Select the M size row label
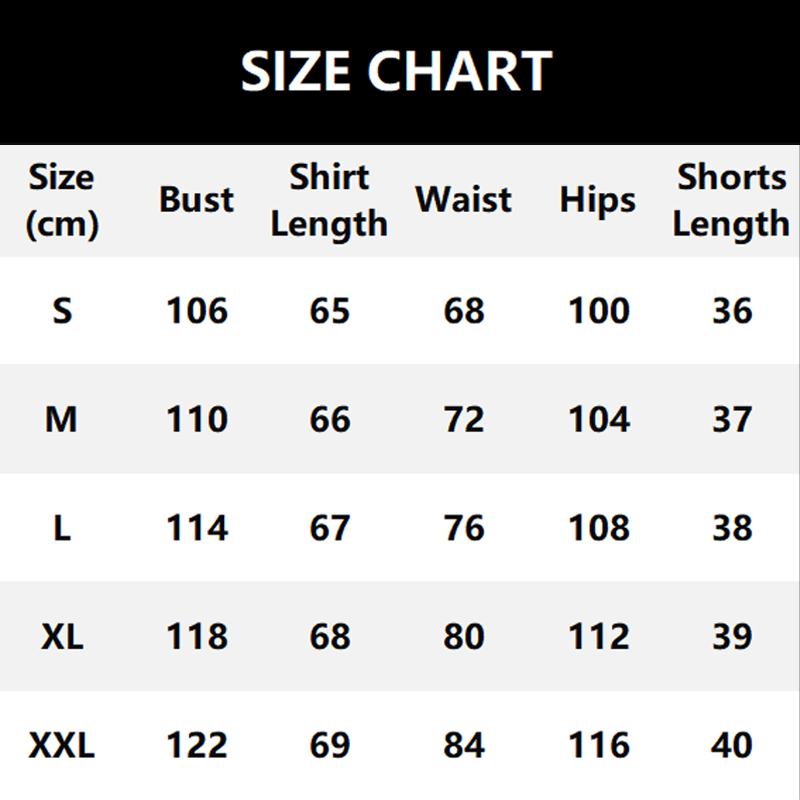The image size is (800, 800). [61, 420]
